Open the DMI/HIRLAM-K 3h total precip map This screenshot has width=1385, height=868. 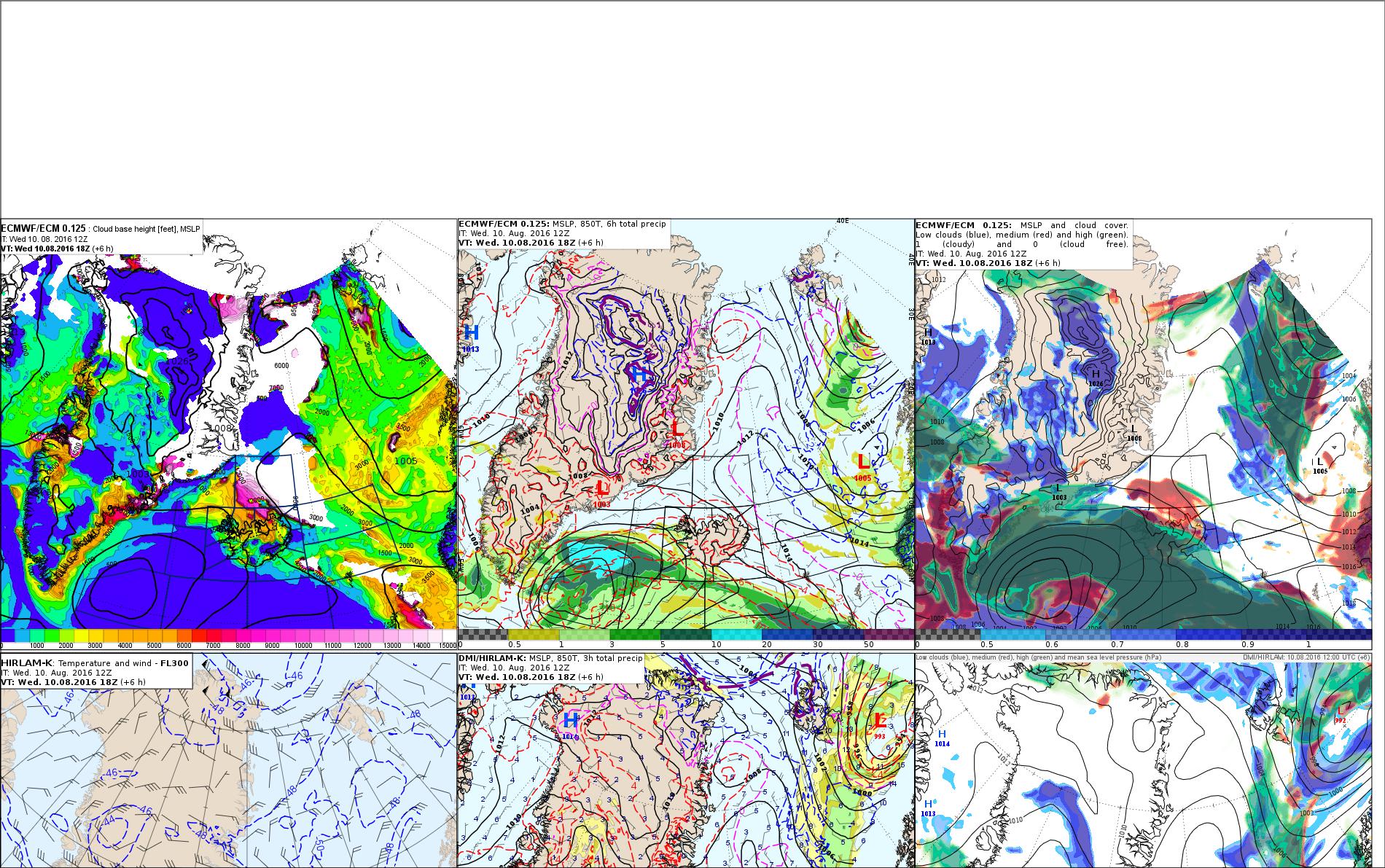point(685,760)
